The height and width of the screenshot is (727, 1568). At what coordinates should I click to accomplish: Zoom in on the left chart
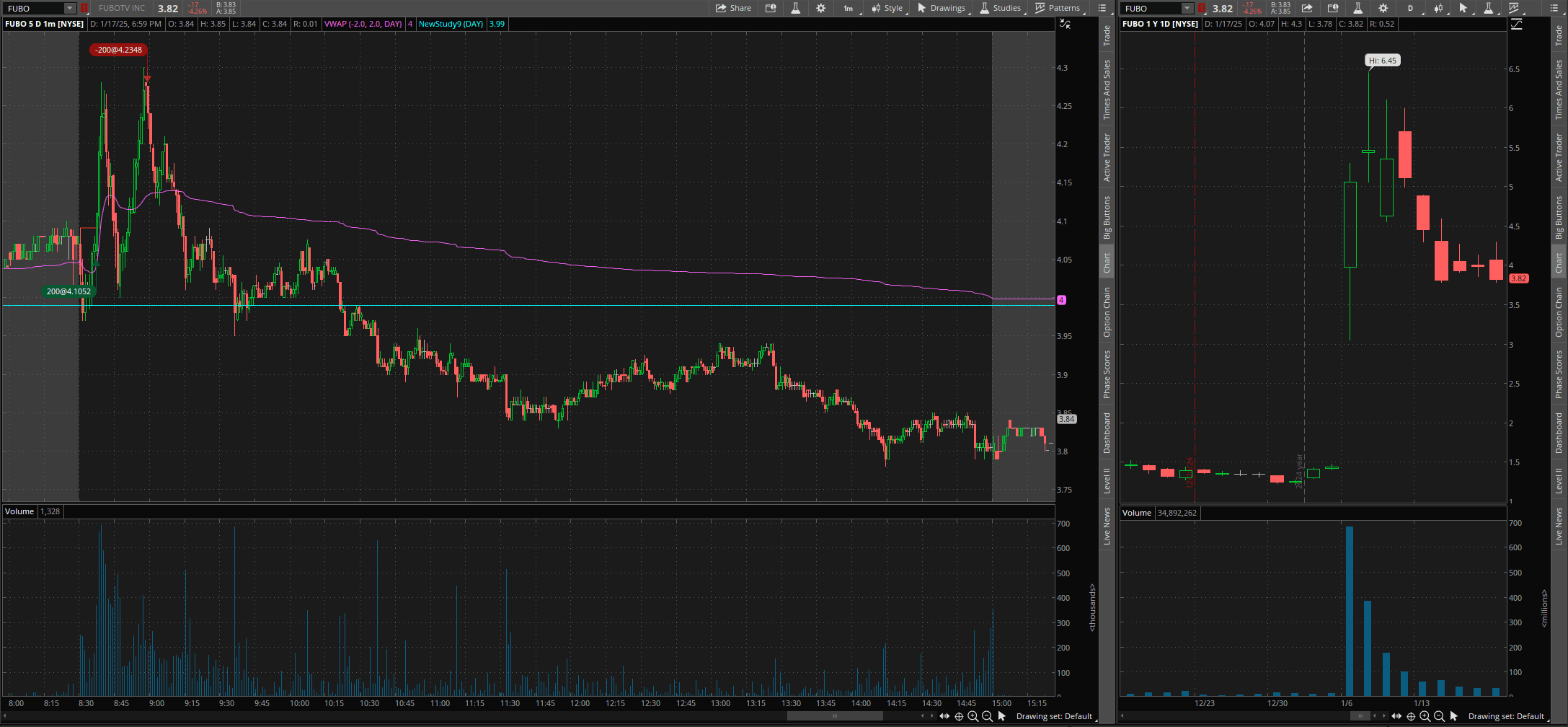(973, 716)
